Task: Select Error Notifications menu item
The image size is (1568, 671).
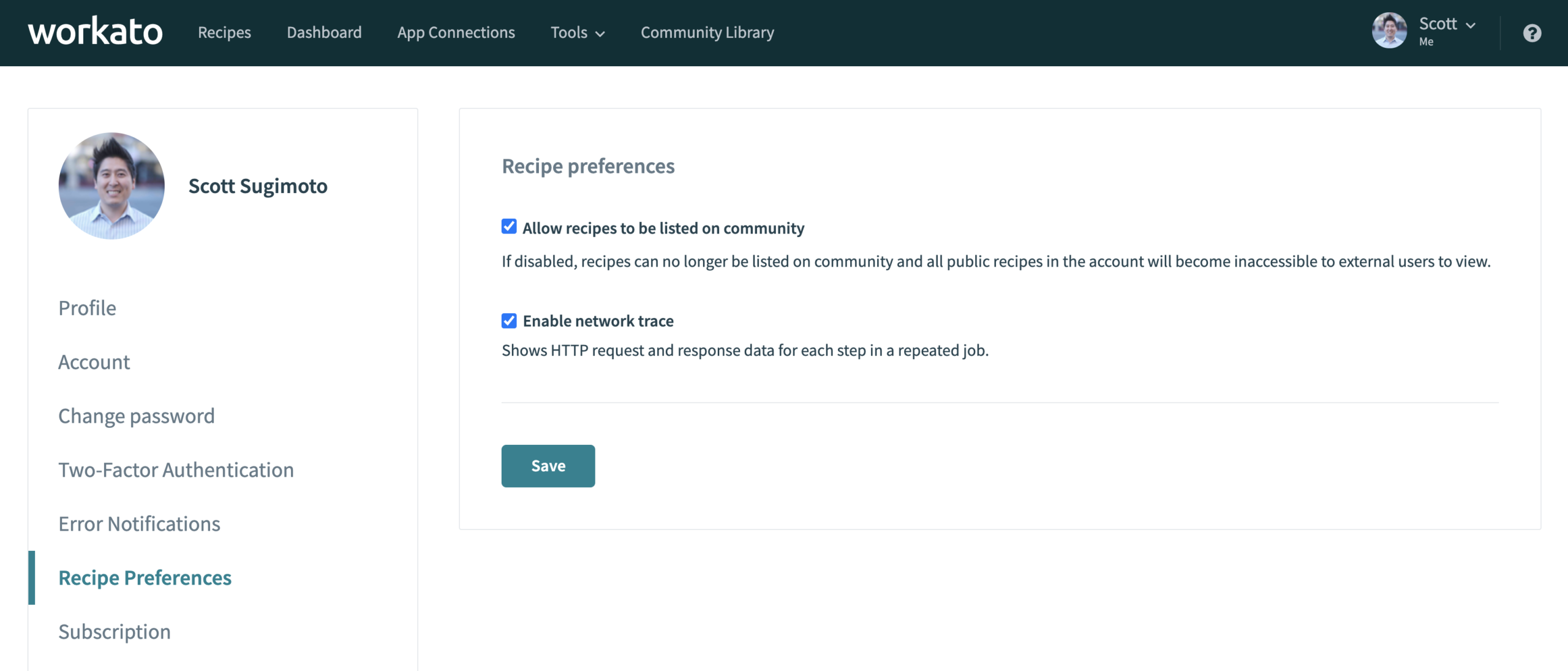Action: click(x=139, y=522)
